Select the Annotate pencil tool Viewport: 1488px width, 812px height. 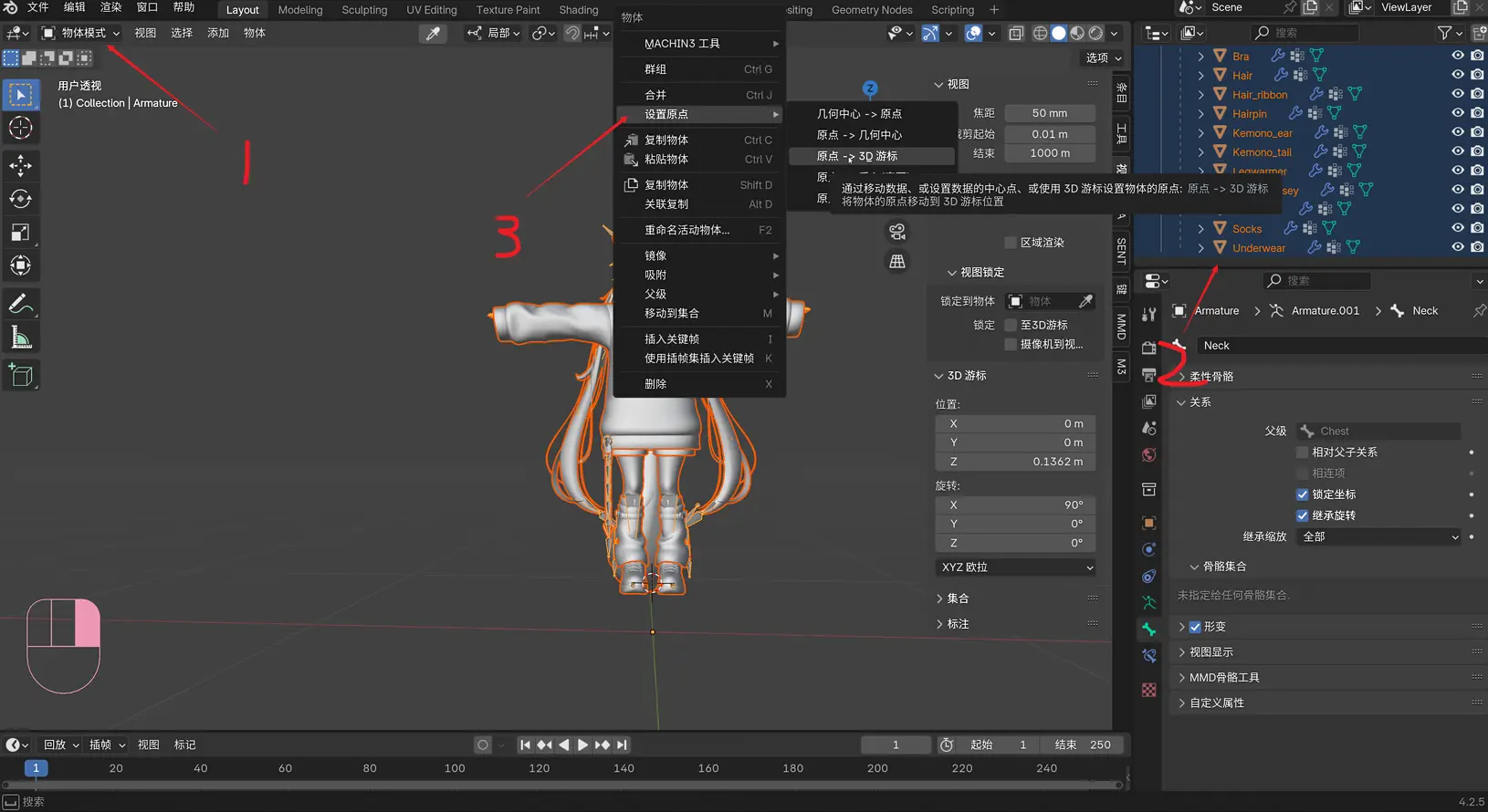tap(20, 304)
